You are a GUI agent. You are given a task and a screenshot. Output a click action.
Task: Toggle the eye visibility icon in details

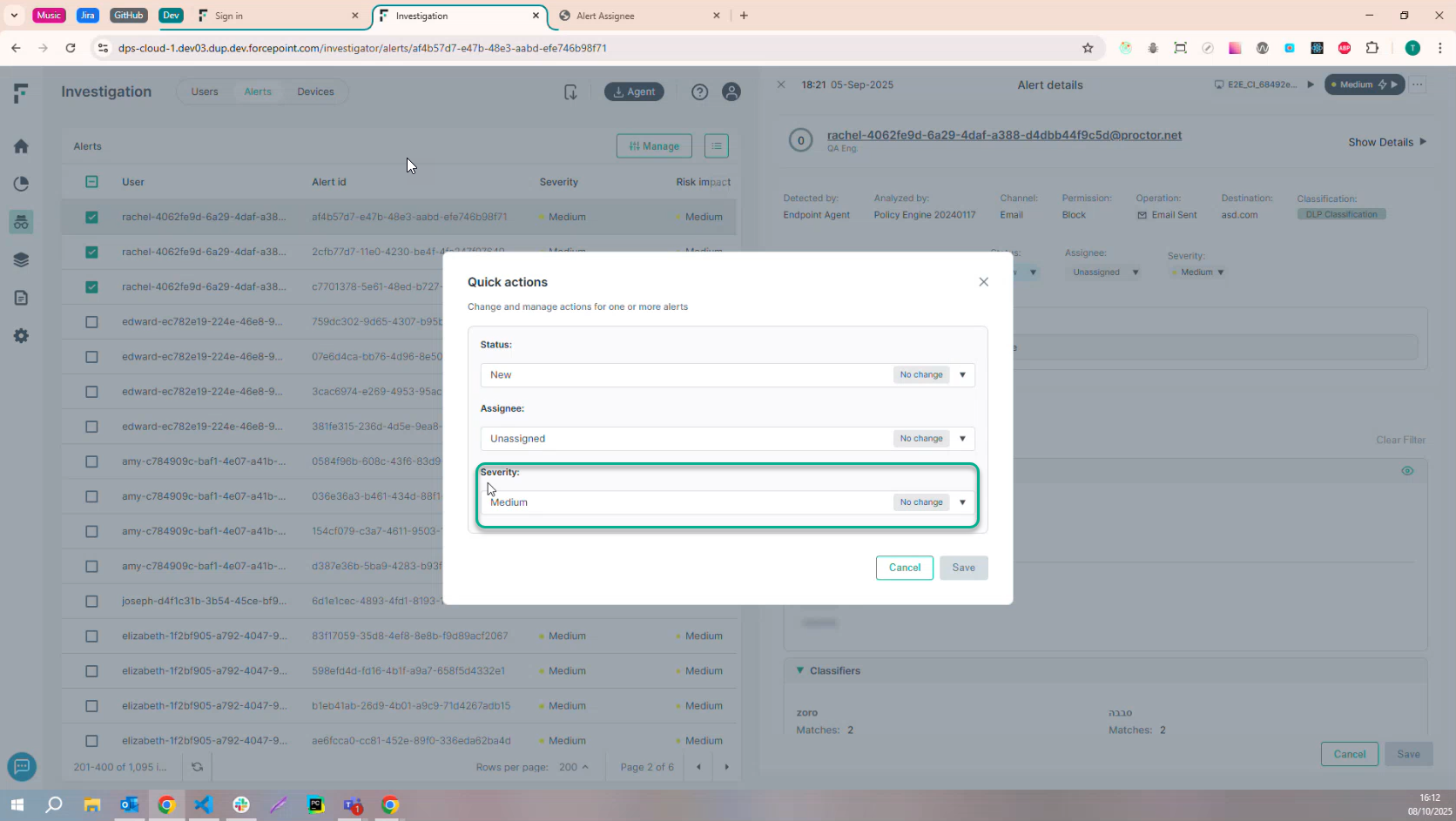click(1407, 471)
